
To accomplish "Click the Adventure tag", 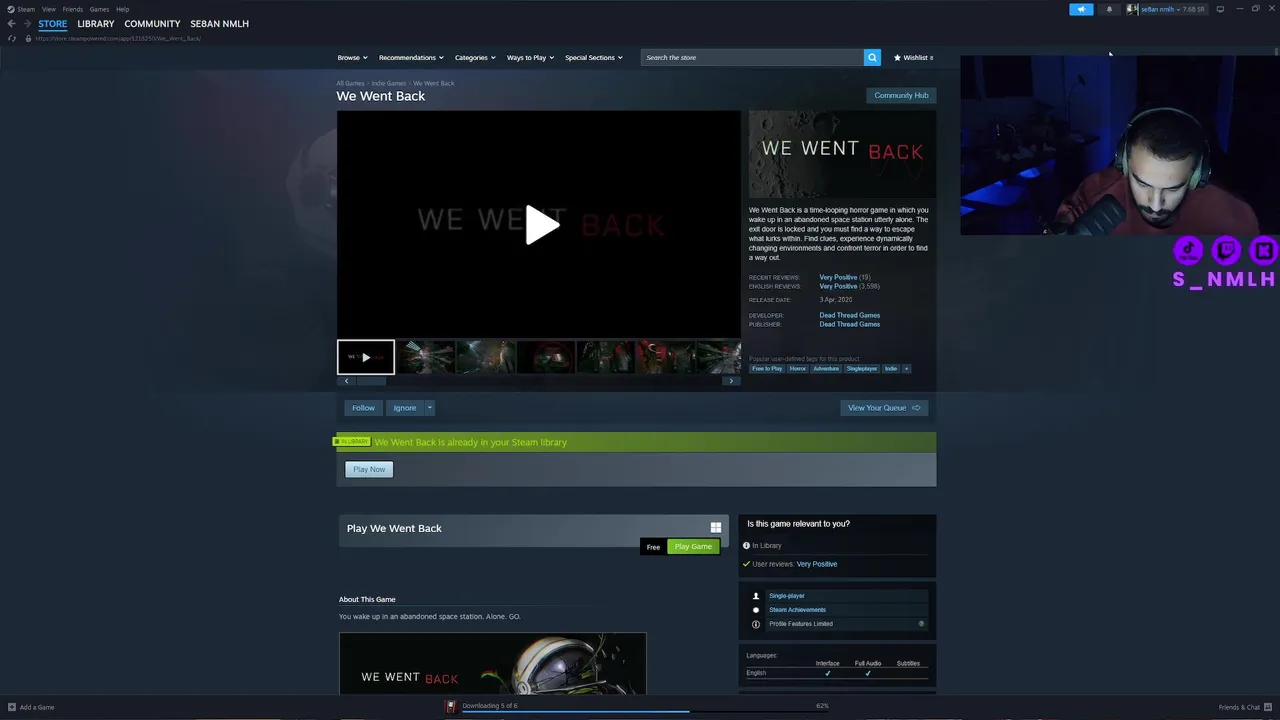I will tap(826, 369).
